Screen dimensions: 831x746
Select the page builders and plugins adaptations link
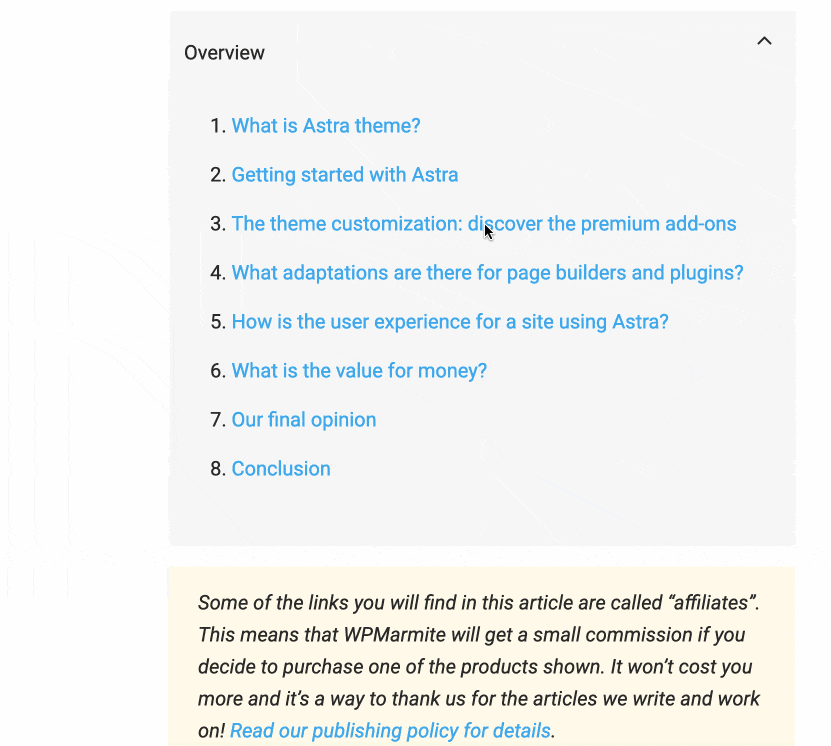pos(487,272)
